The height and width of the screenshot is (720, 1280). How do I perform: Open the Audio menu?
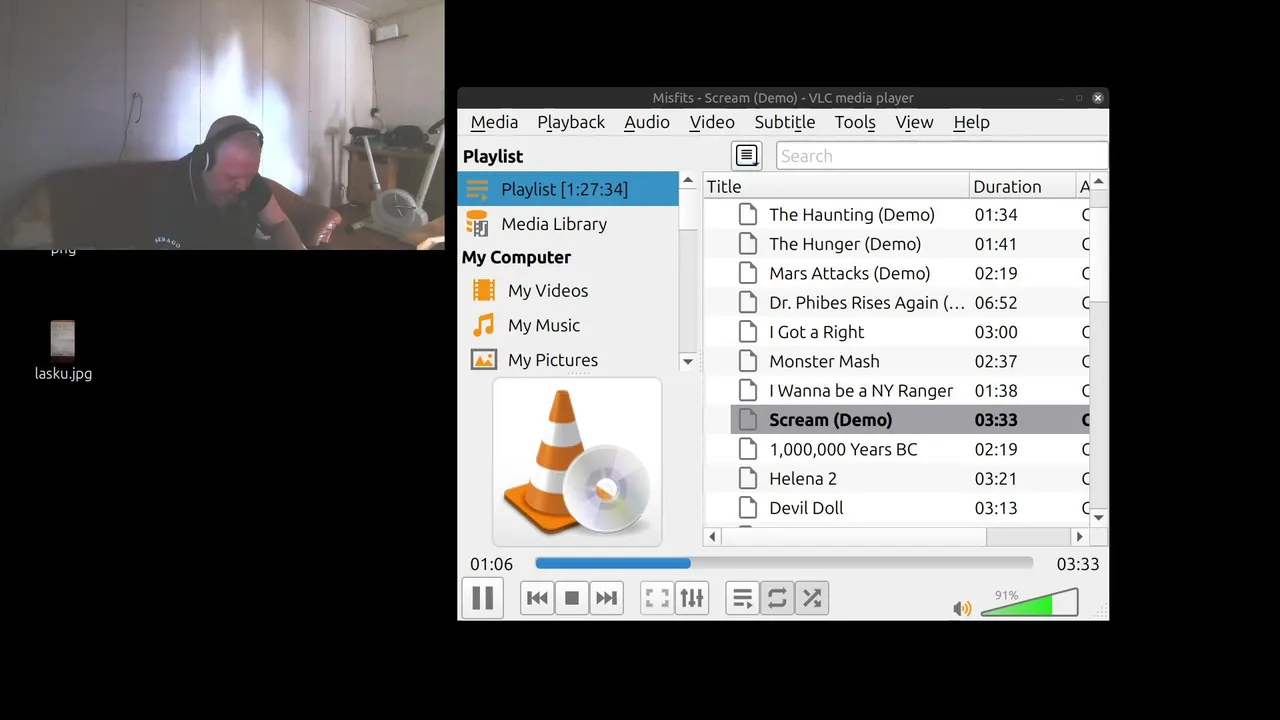point(647,122)
